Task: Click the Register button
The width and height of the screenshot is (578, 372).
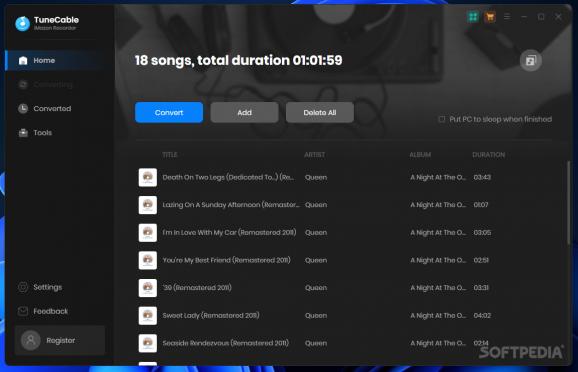Action: [60, 340]
